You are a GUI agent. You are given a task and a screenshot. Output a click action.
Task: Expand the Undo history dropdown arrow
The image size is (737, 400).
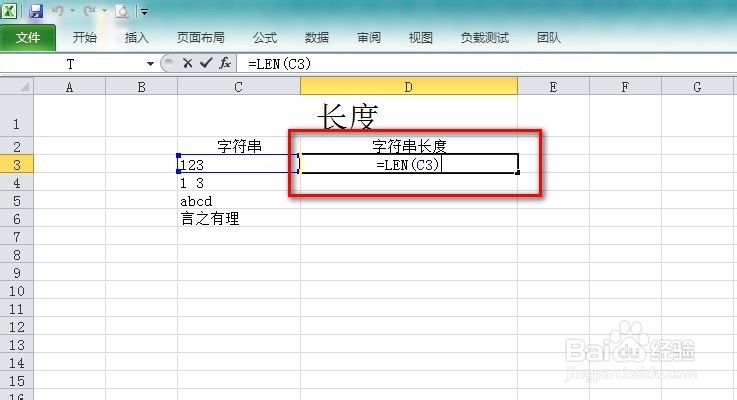tap(72, 11)
